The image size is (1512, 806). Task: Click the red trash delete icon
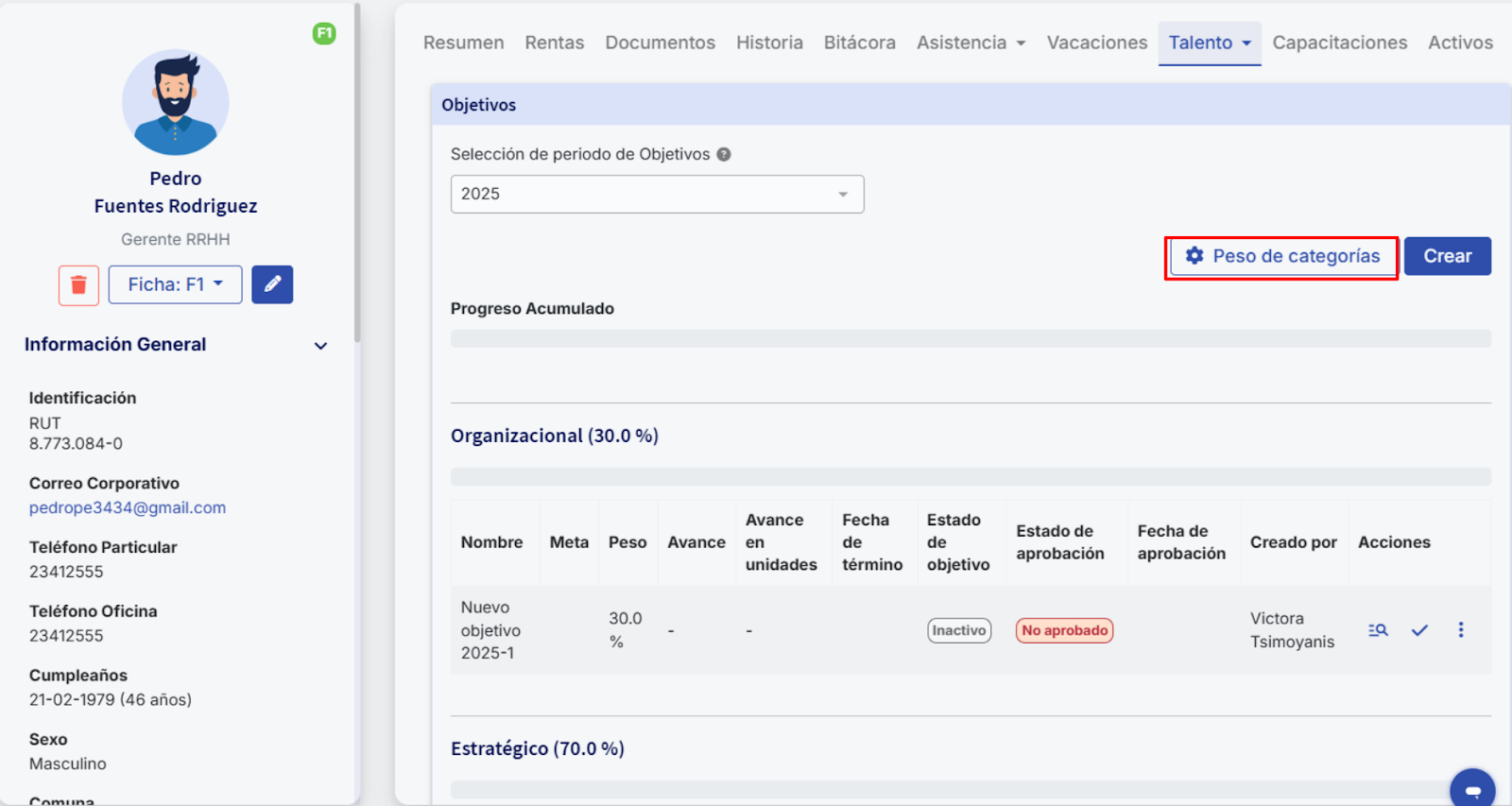pyautogui.click(x=78, y=284)
